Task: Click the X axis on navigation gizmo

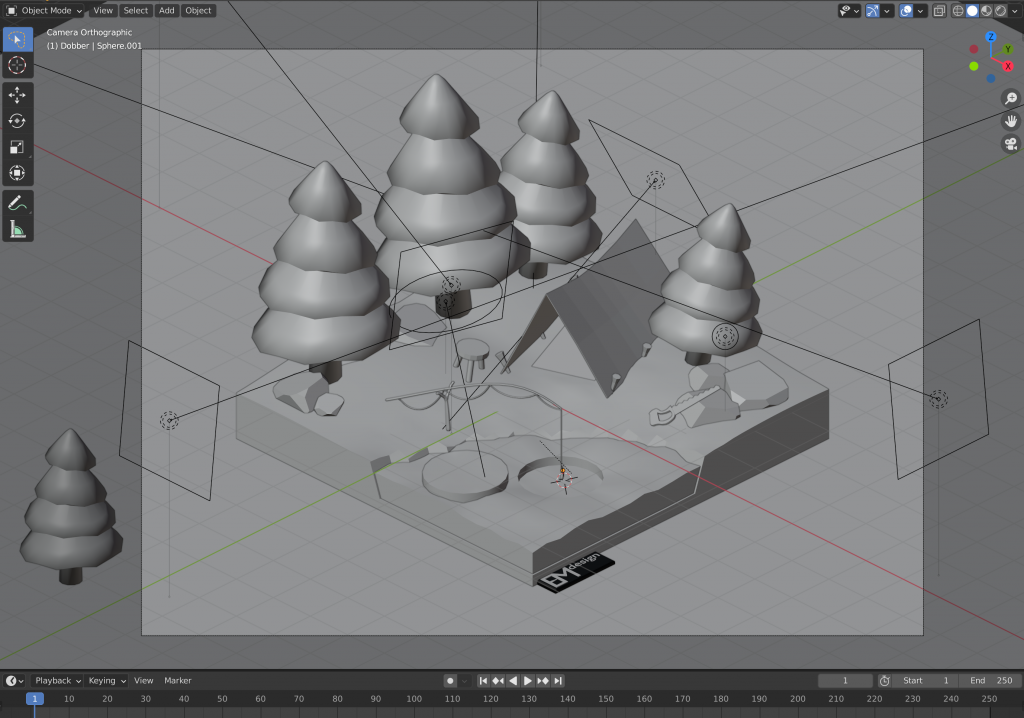Action: click(1008, 66)
